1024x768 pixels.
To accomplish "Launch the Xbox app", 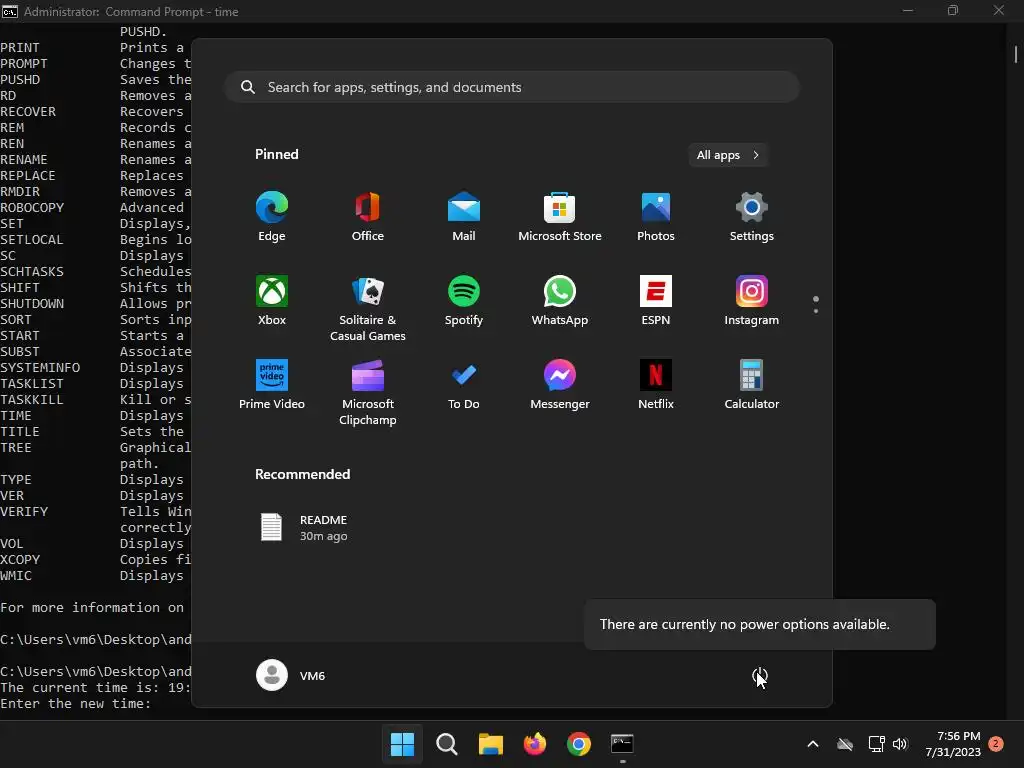I will pyautogui.click(x=272, y=300).
